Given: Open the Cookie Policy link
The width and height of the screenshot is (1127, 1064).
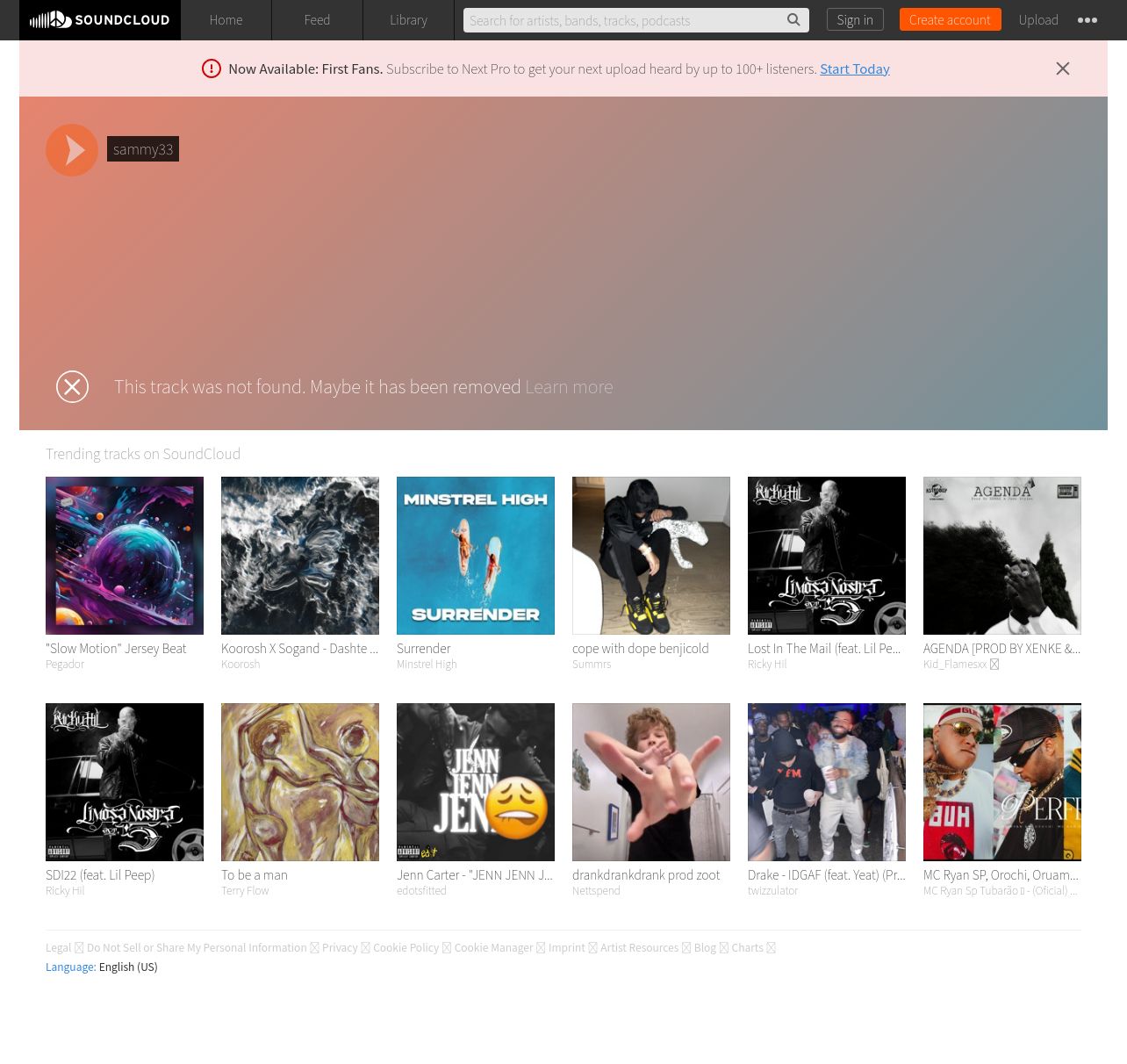Looking at the screenshot, I should pyautogui.click(x=406, y=948).
